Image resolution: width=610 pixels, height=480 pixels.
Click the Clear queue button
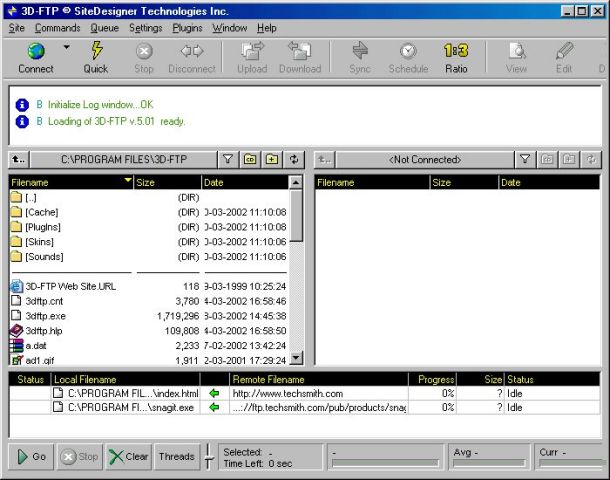pyautogui.click(x=129, y=457)
